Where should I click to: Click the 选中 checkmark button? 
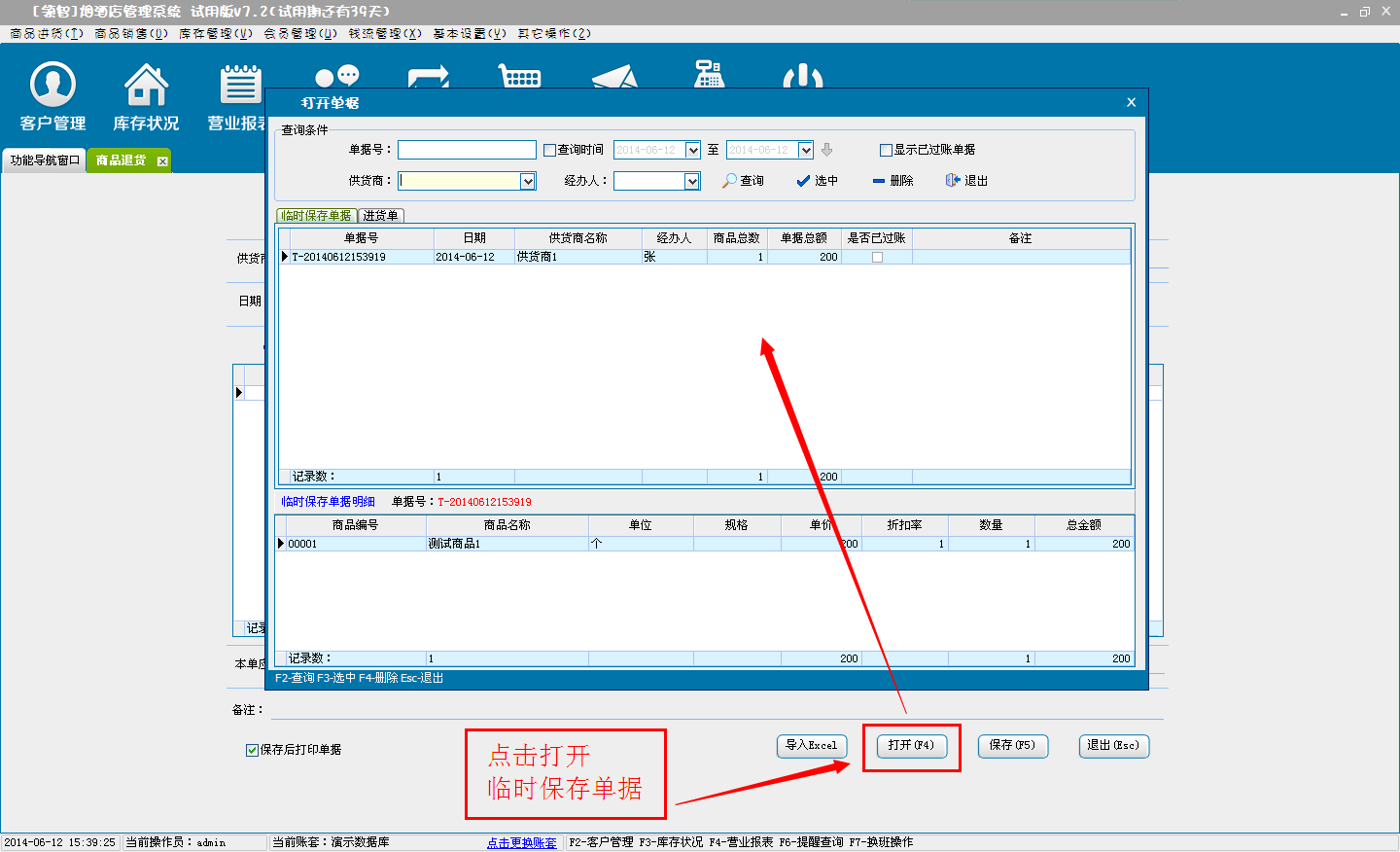[817, 181]
